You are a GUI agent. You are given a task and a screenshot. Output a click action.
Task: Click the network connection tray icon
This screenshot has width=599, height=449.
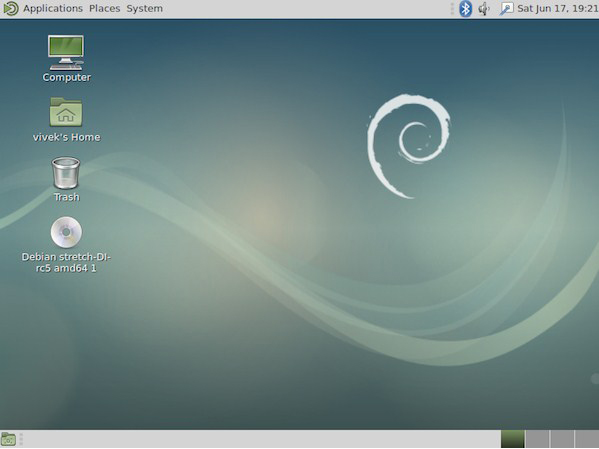(x=507, y=8)
